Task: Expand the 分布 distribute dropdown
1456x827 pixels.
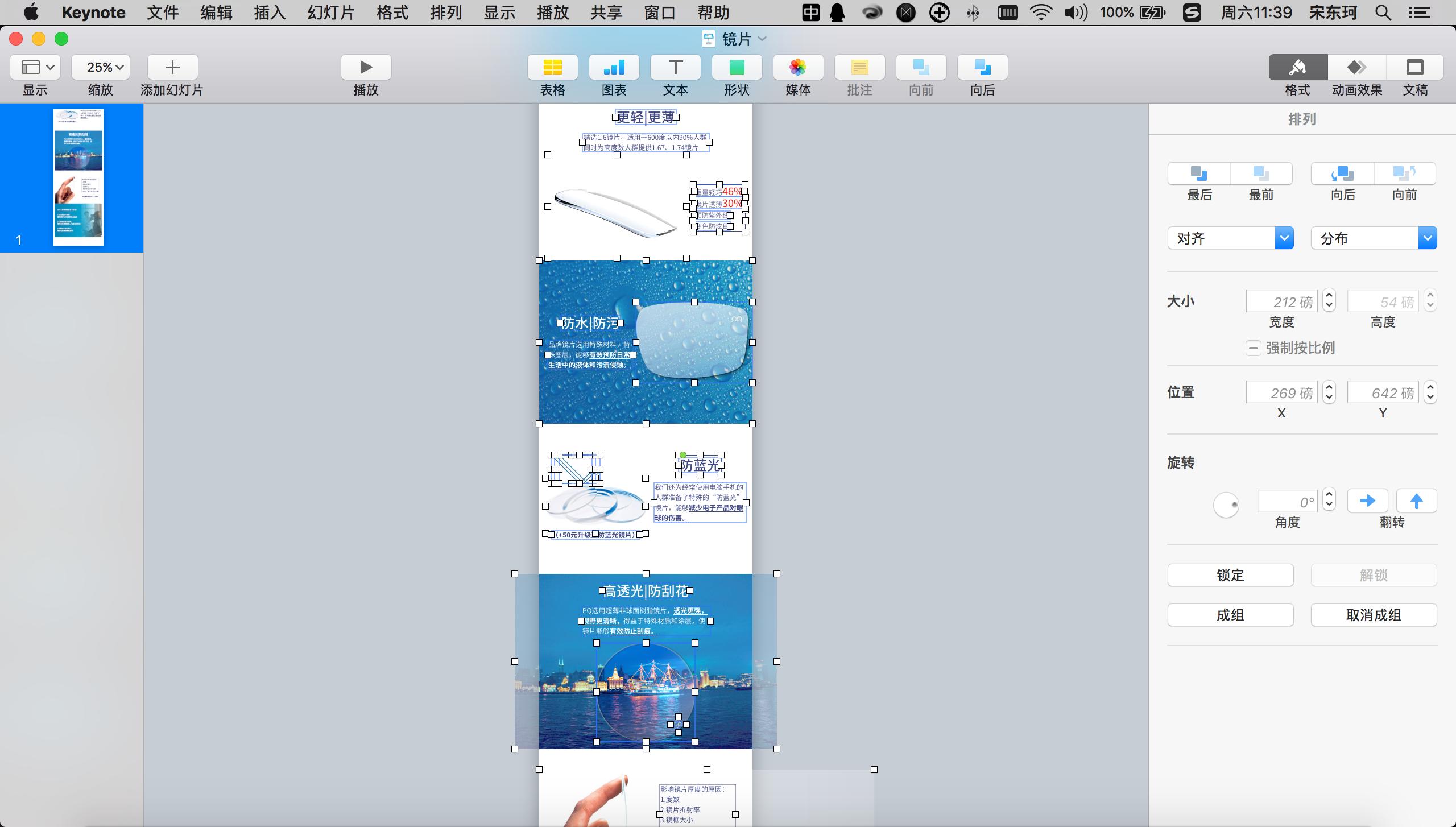Action: coord(1374,238)
